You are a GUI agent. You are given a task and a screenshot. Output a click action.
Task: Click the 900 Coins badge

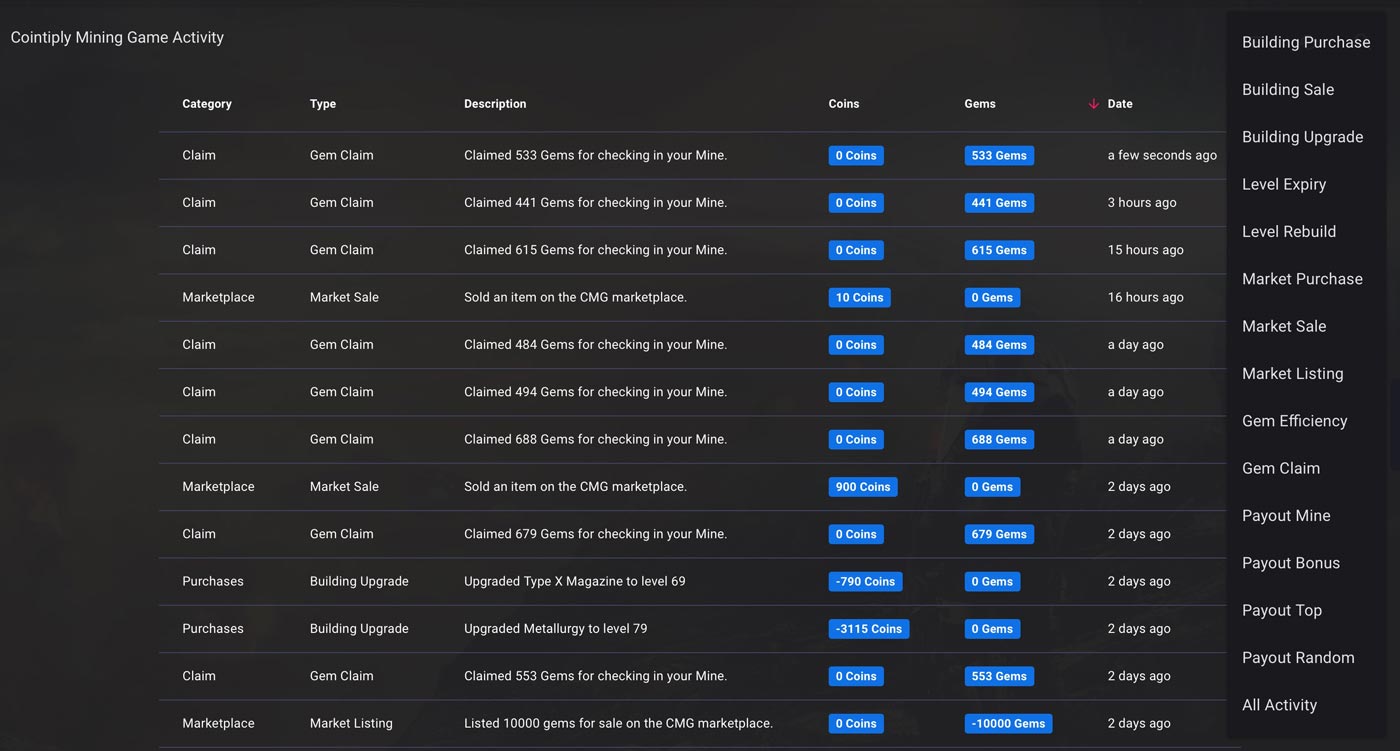click(x=863, y=487)
